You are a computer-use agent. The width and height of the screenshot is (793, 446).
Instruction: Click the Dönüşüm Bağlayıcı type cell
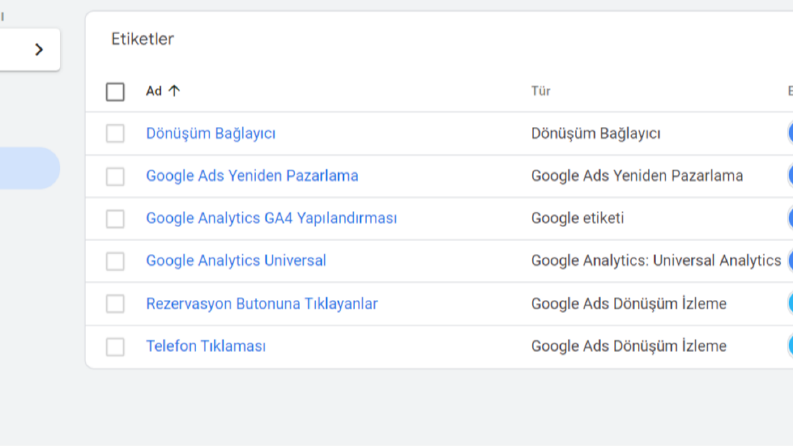(x=596, y=133)
